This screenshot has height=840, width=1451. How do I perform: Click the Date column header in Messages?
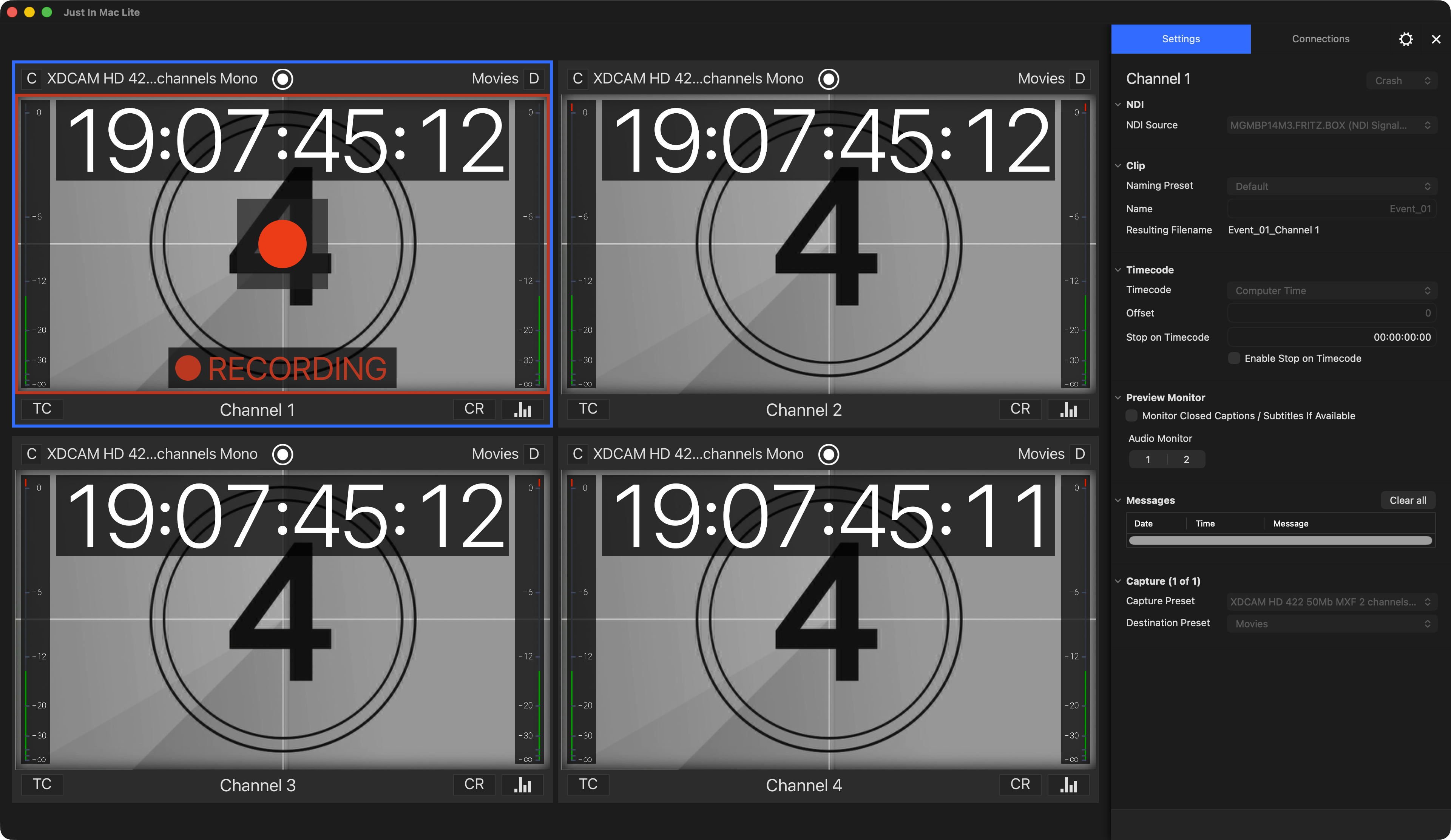point(1156,523)
